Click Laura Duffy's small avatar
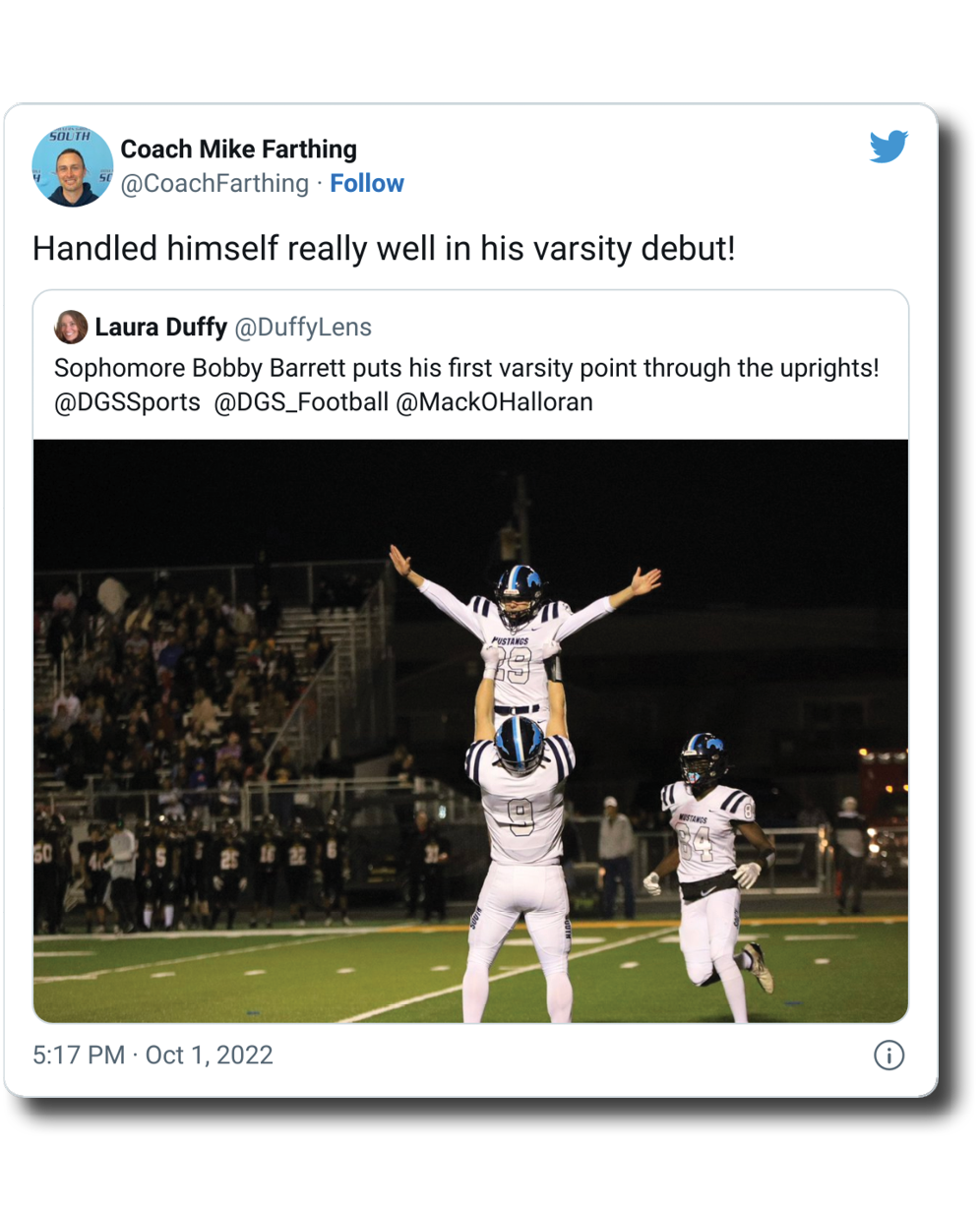This screenshot has width=980, height=1207. [71, 327]
